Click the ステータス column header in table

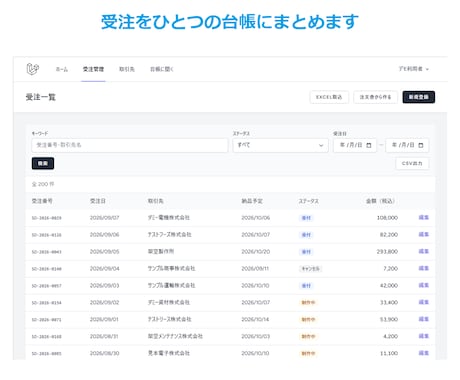tap(309, 201)
